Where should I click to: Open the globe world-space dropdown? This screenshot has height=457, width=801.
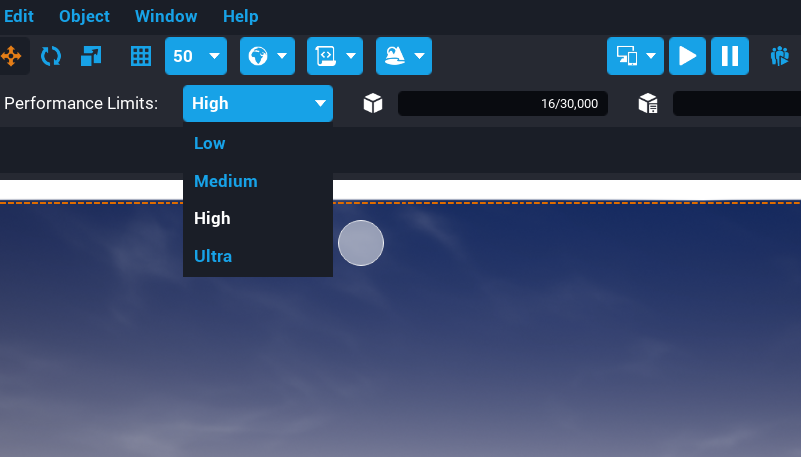pyautogui.click(x=267, y=56)
